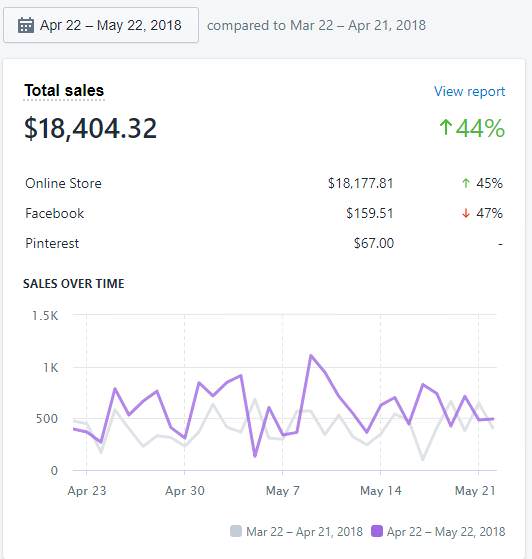This screenshot has height=559, width=532.
Task: Click the green up arrow beside 44%
Action: (x=446, y=128)
